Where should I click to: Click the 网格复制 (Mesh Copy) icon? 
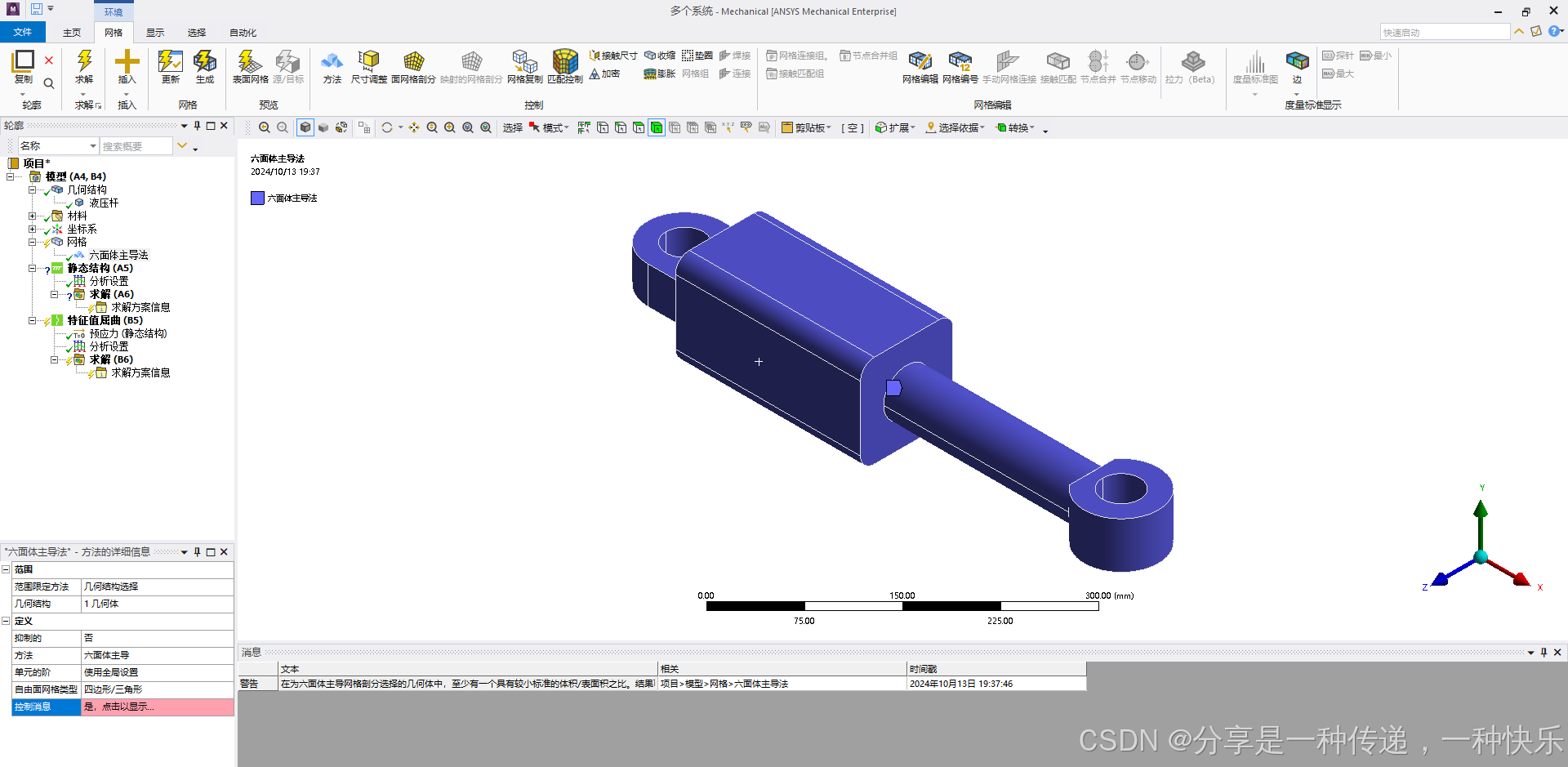pos(524,61)
